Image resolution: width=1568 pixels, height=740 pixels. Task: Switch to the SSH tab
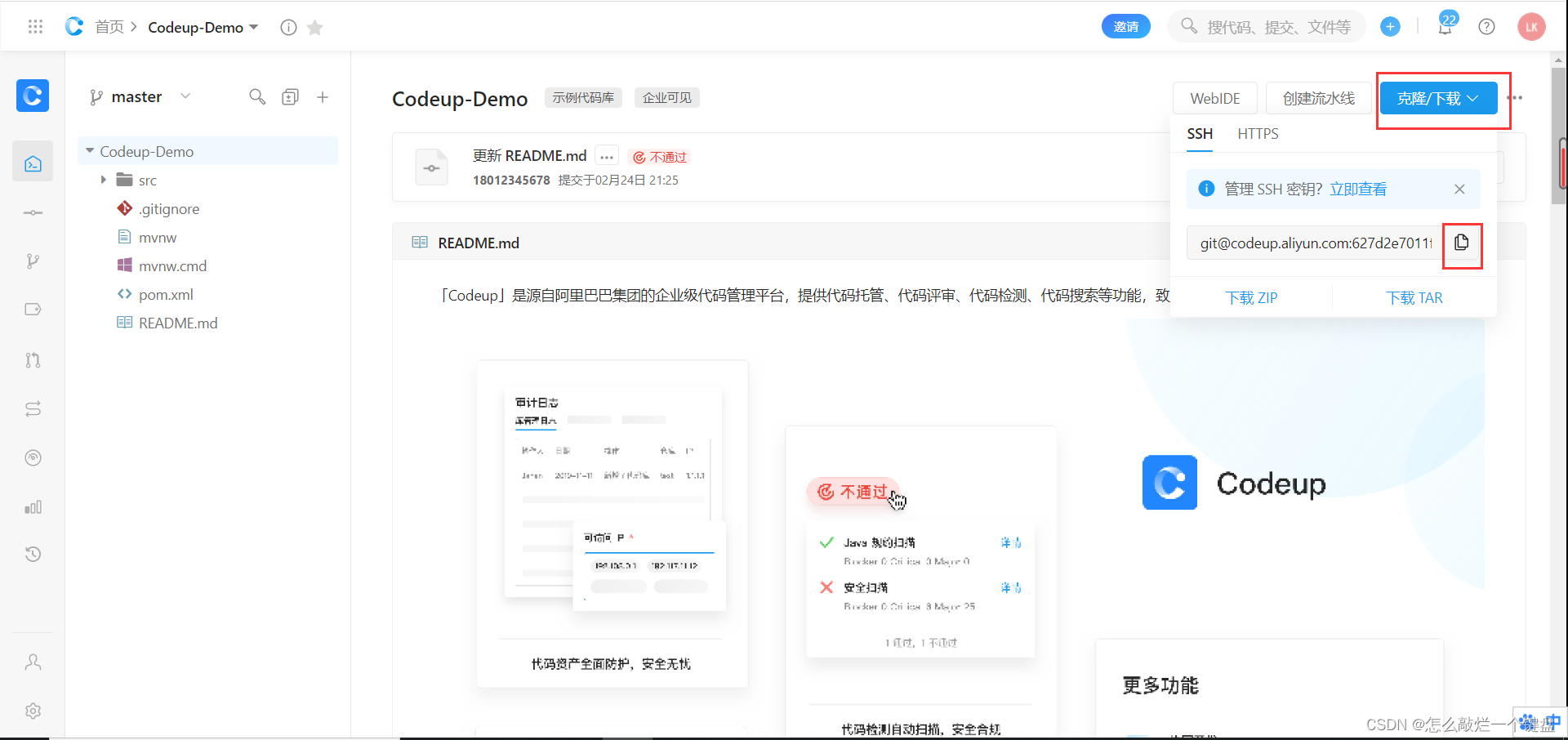tap(1200, 134)
